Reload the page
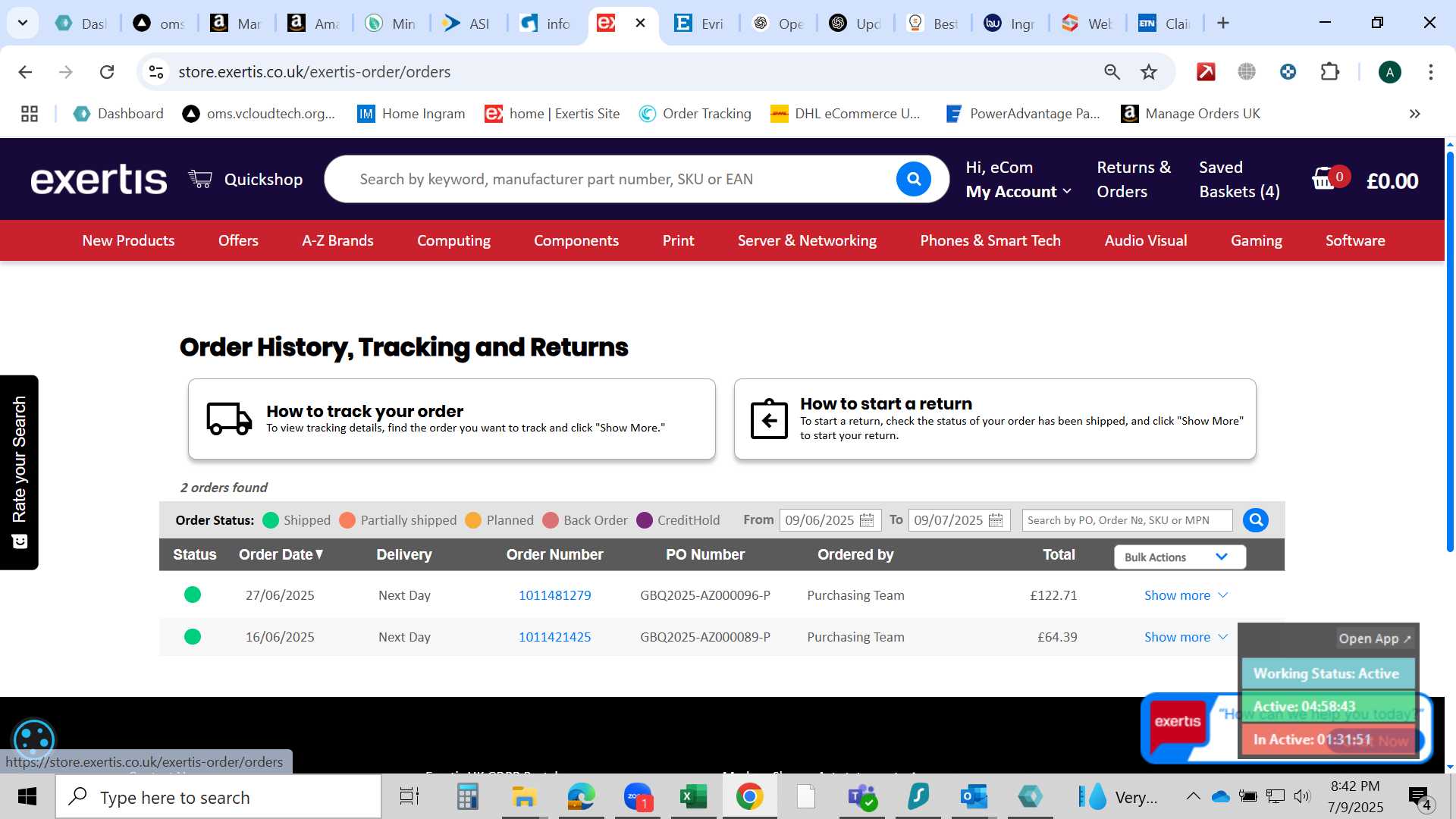 (107, 72)
